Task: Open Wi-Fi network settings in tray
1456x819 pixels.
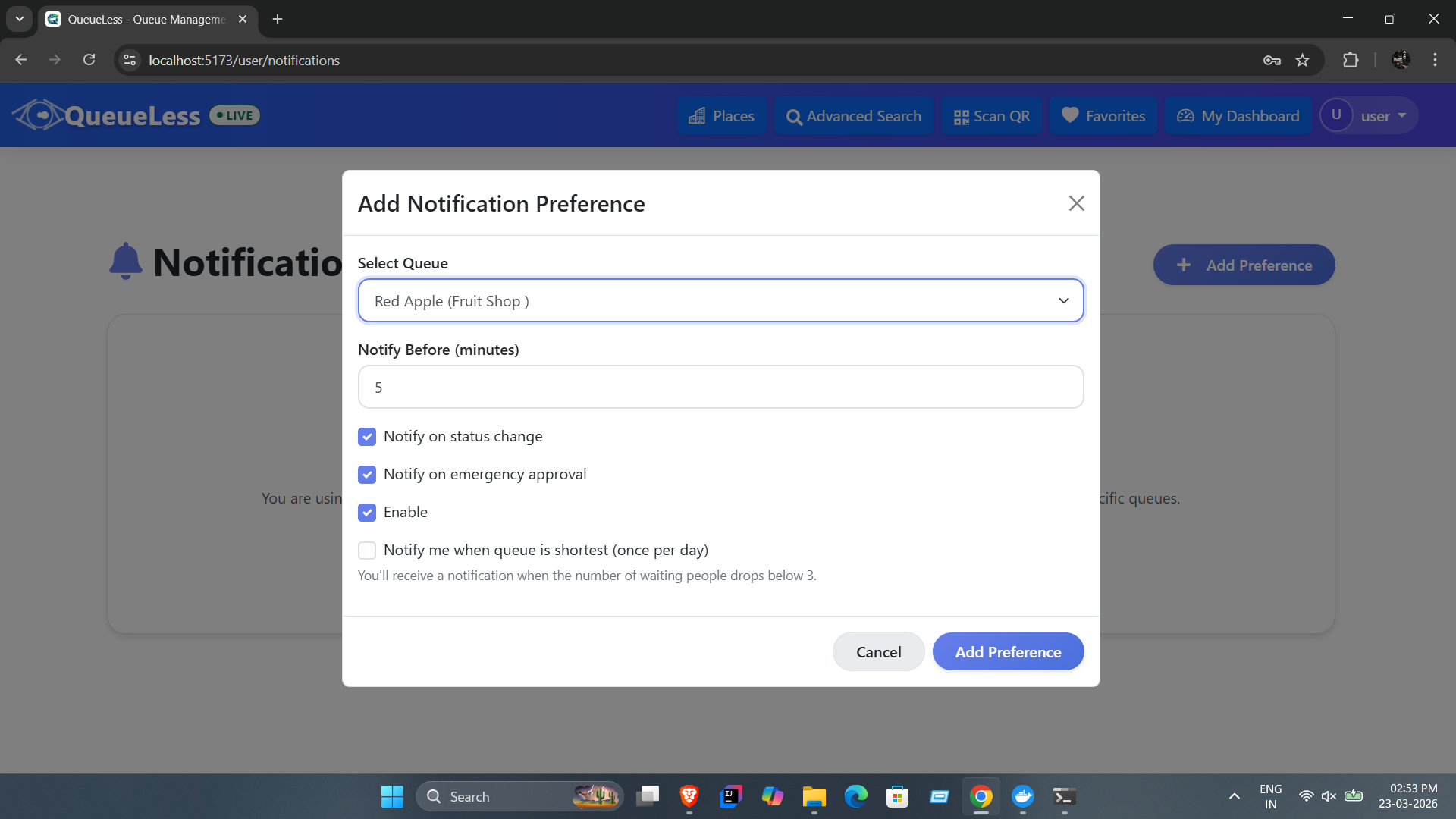Action: point(1306,796)
